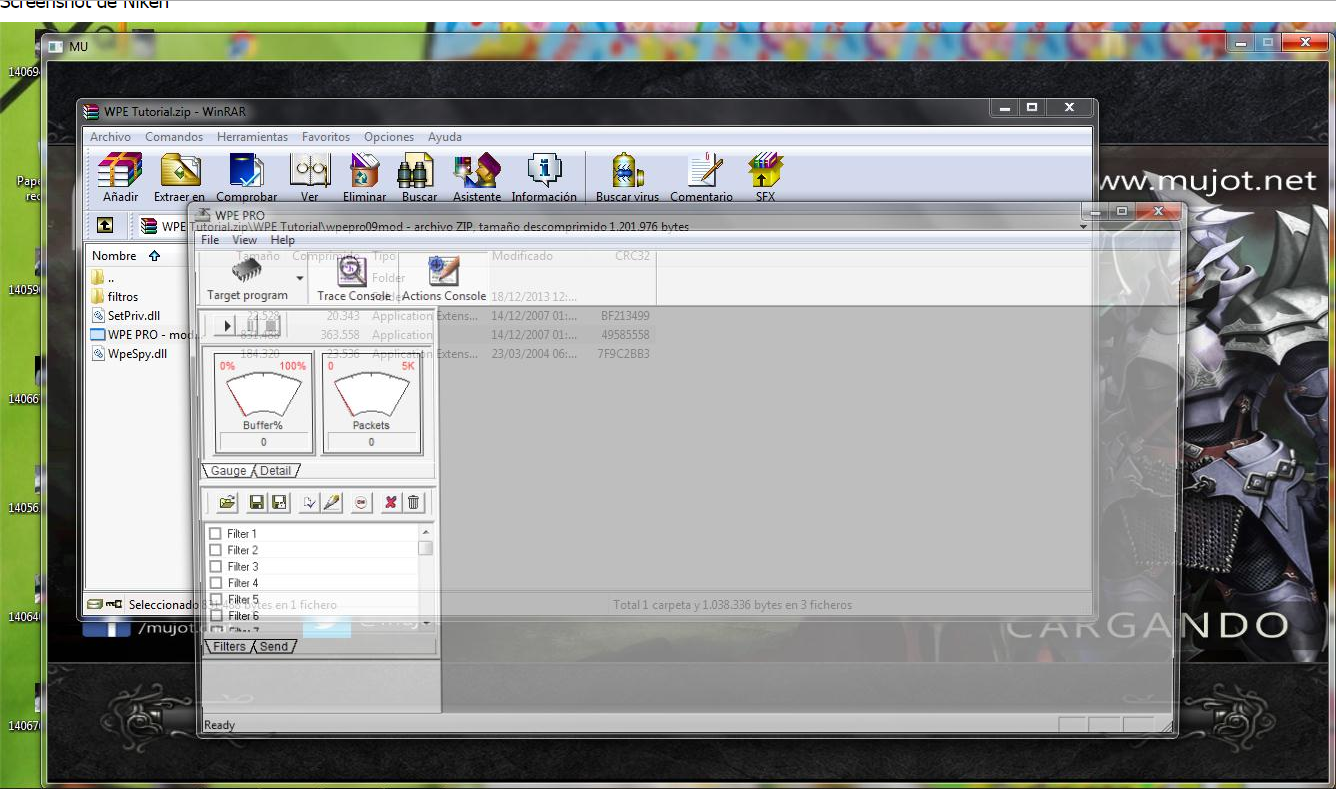Viewport: 1336px width, 789px height.
Task: Expand the Target program dropdown arrow
Action: pyautogui.click(x=299, y=278)
